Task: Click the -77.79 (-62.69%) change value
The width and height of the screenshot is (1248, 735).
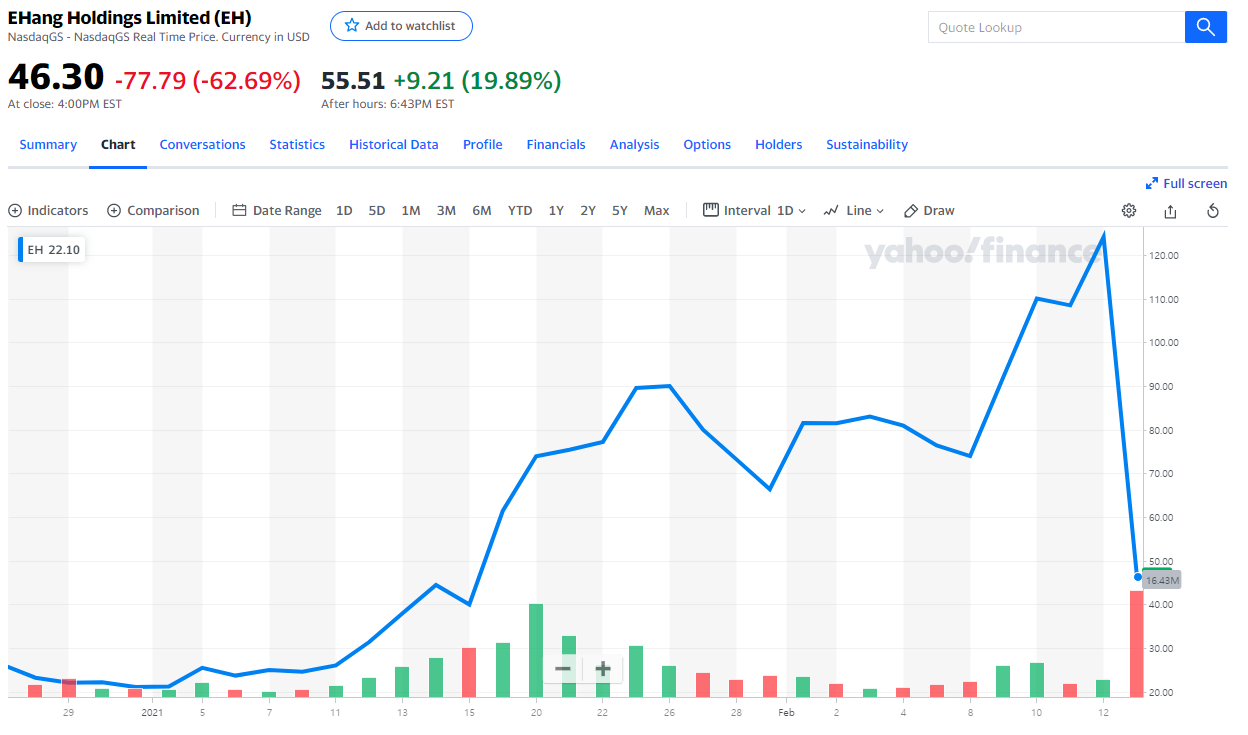Action: tap(208, 80)
